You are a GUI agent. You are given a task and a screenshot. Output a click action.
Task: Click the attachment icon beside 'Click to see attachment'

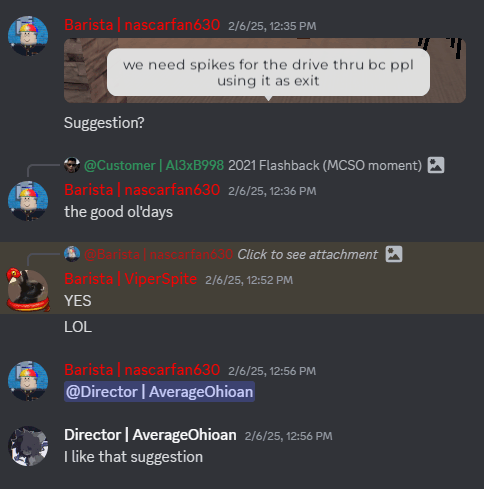(x=394, y=254)
